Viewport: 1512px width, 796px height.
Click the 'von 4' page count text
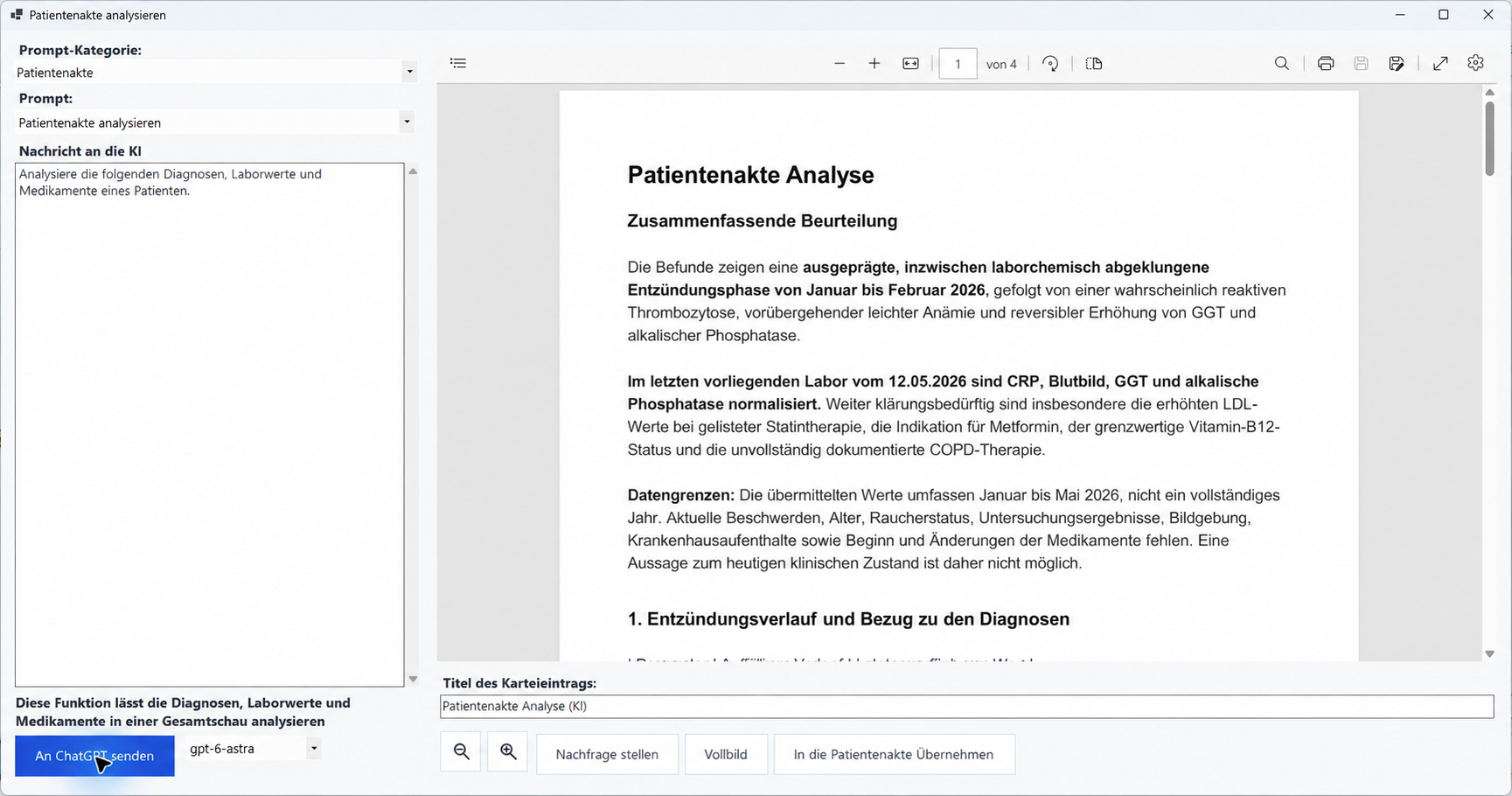tap(1001, 64)
